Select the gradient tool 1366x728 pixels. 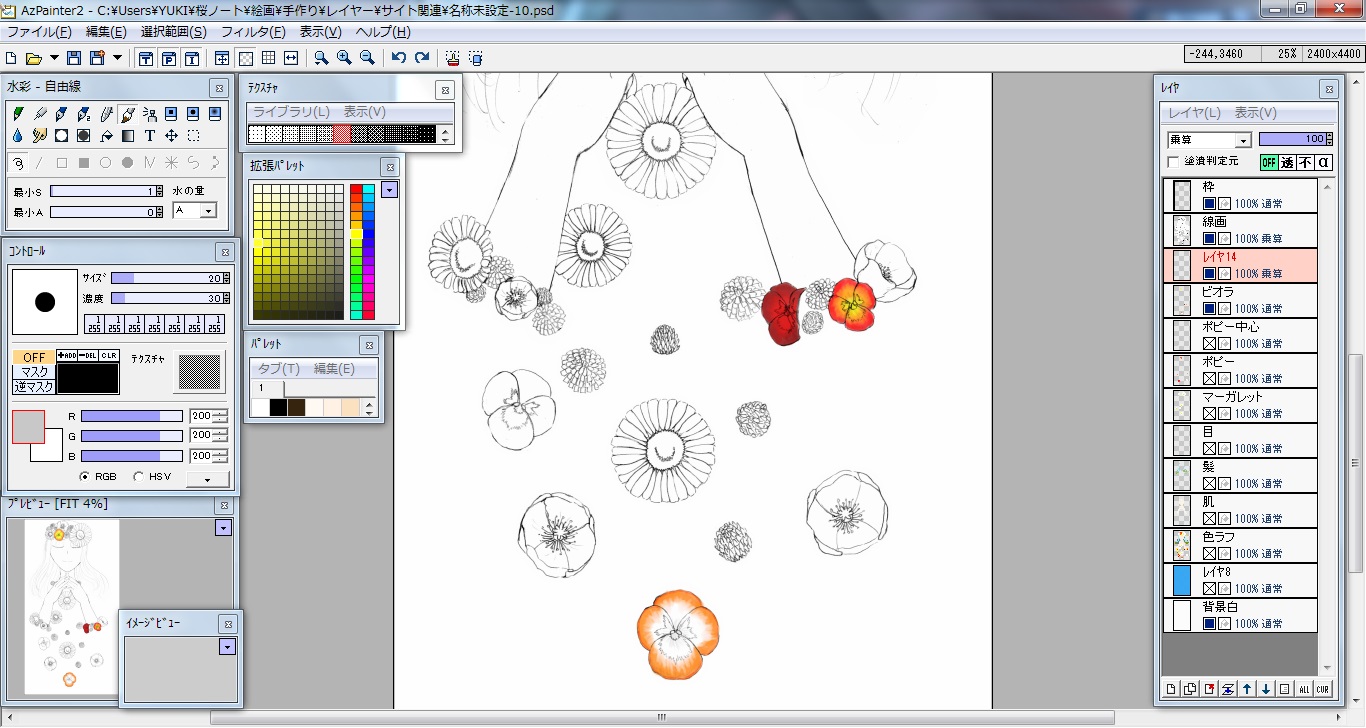(x=128, y=135)
